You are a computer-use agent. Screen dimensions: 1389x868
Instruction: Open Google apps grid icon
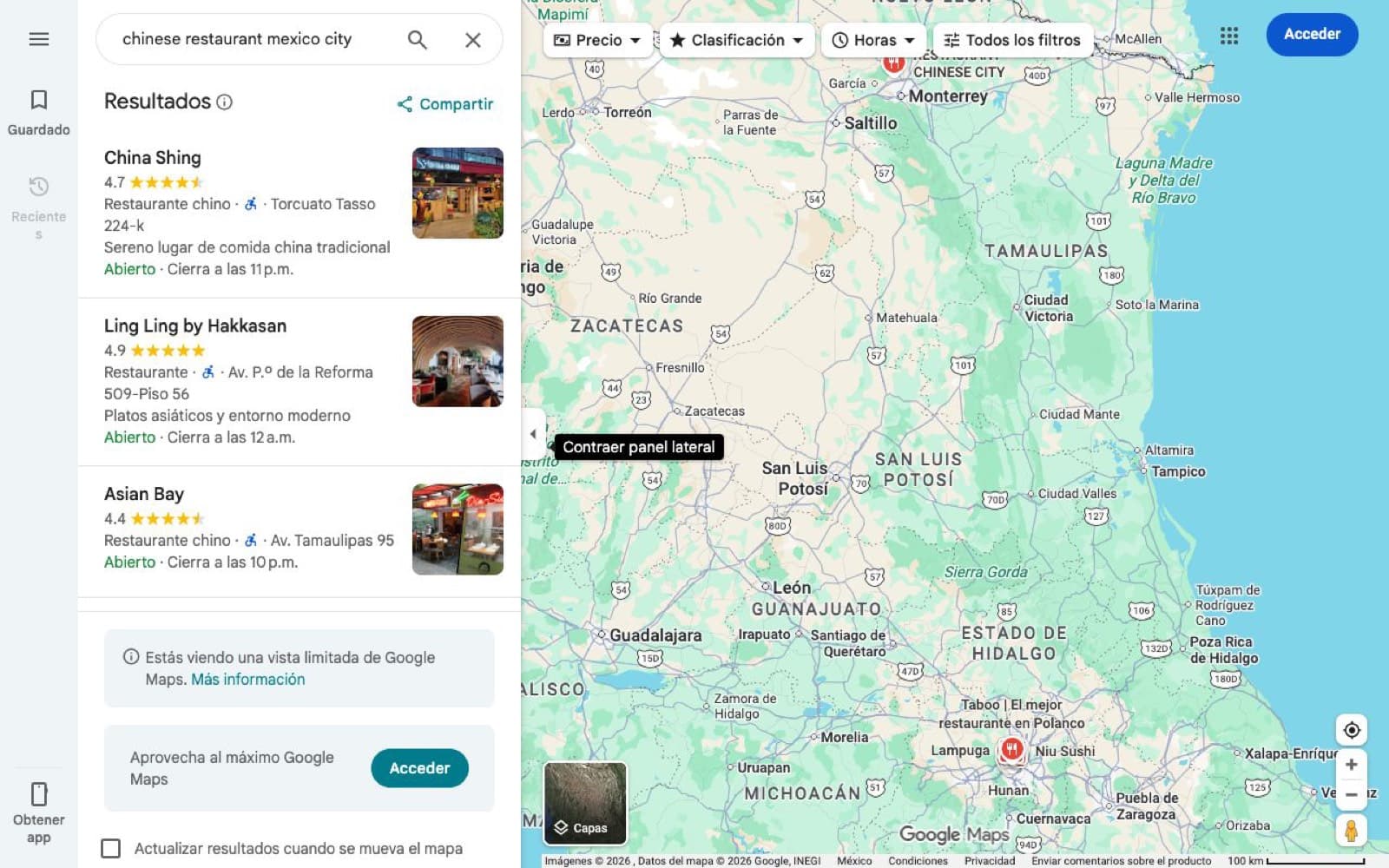[1229, 36]
